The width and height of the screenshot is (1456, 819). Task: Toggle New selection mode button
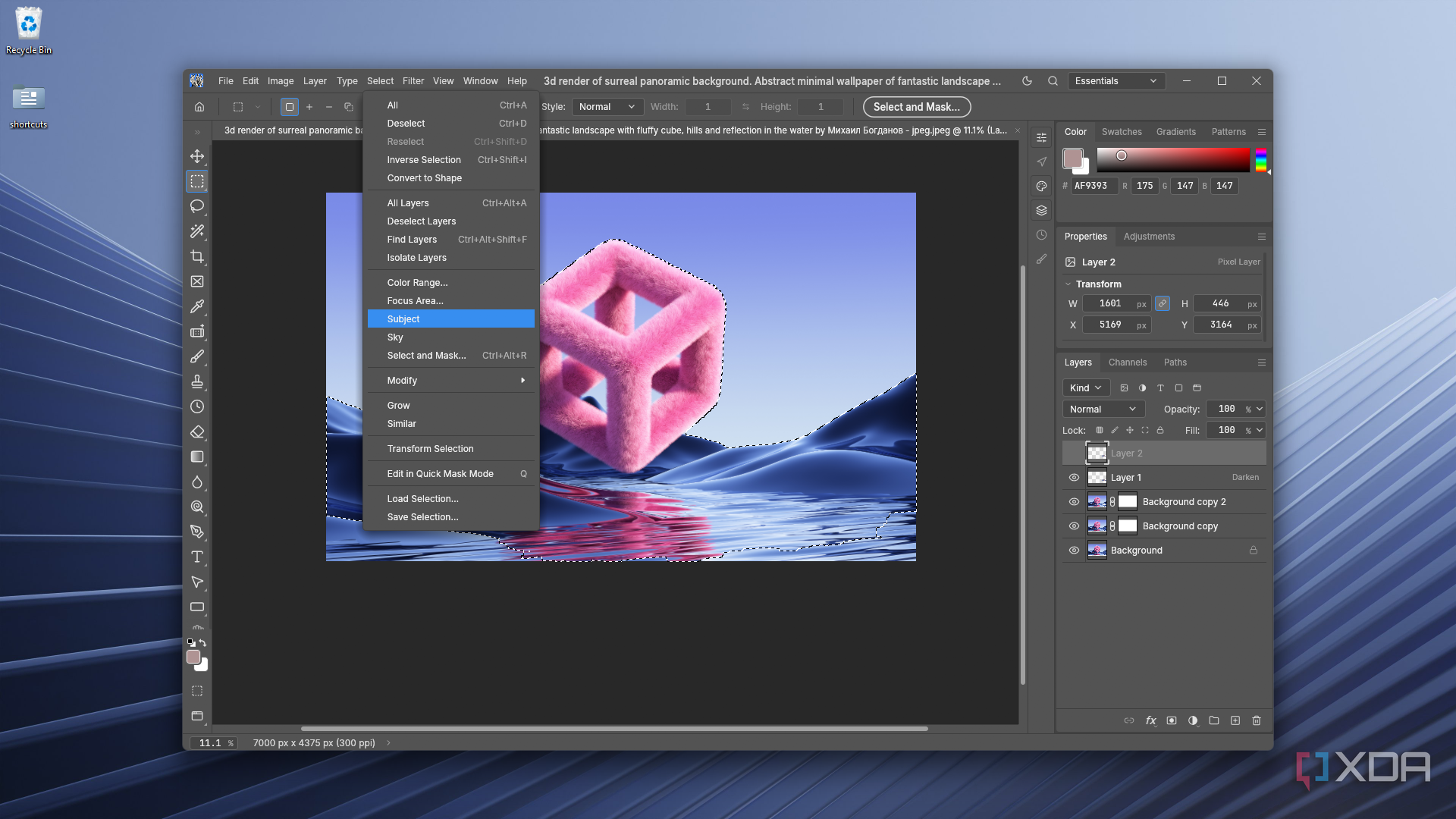click(x=289, y=107)
